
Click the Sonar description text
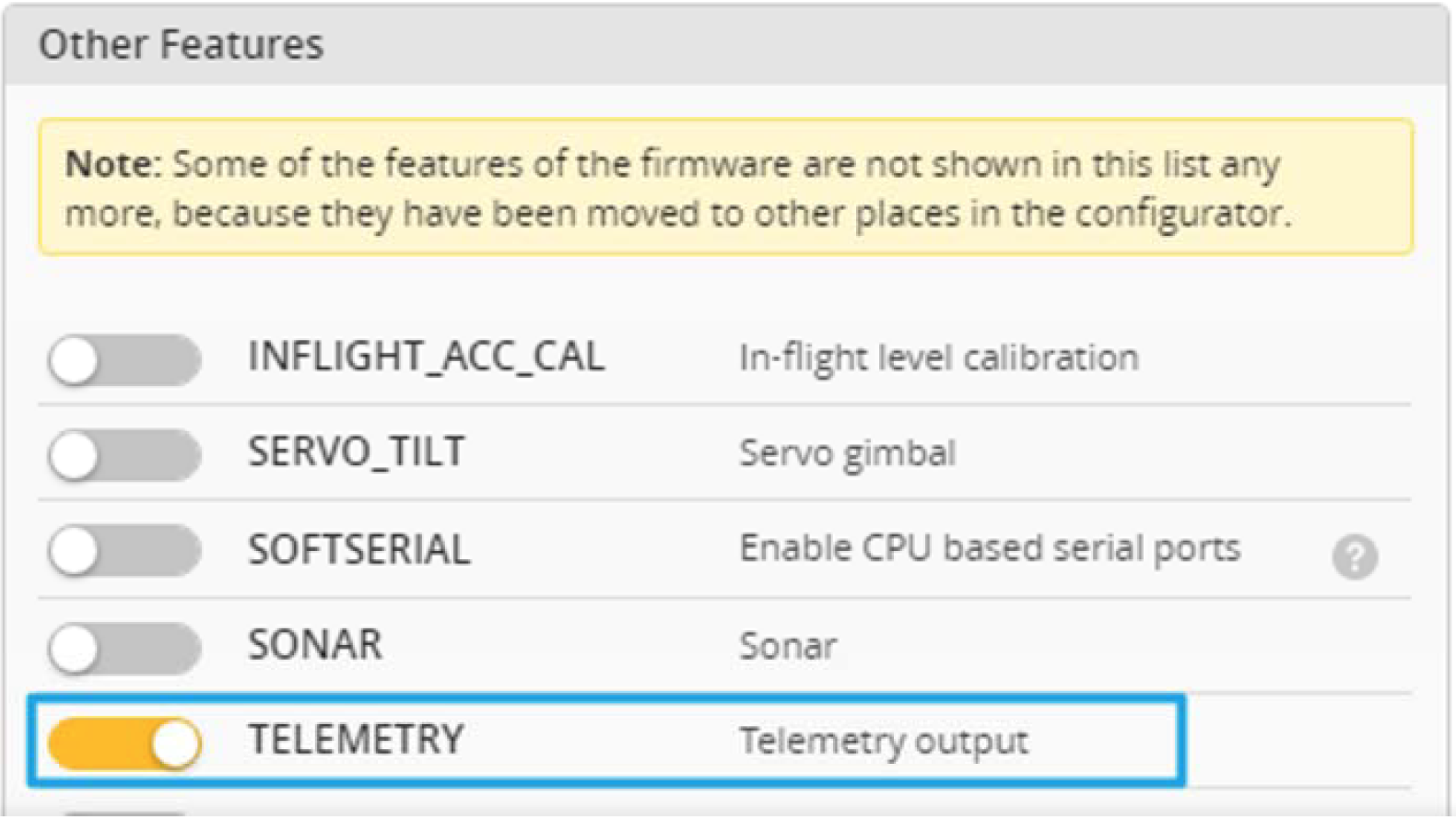[x=788, y=646]
